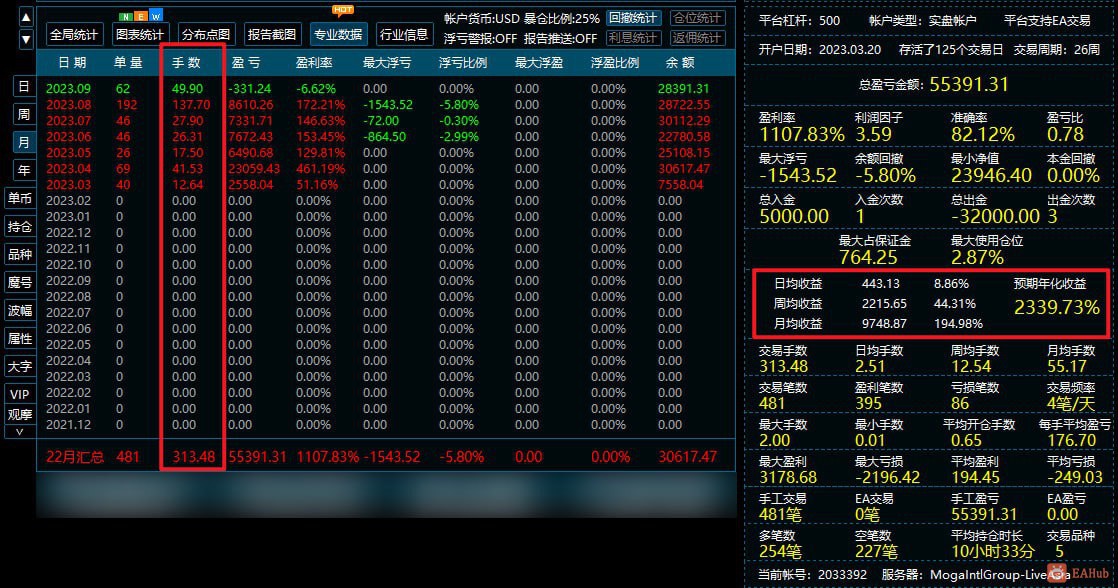Open the 波幅 sidebar option
The height and width of the screenshot is (588, 1118).
(x=20, y=310)
